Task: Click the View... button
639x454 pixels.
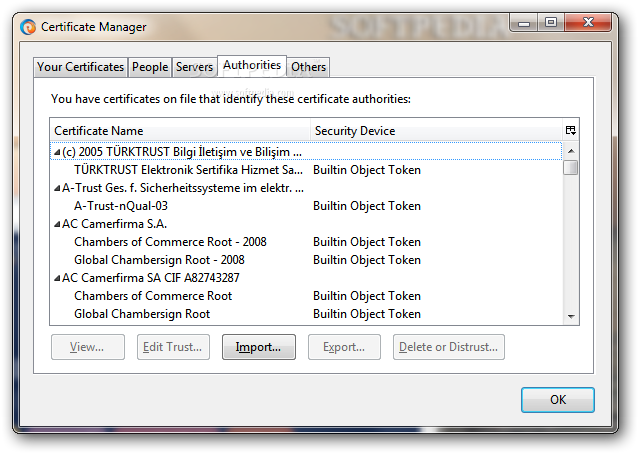Action: (88, 347)
